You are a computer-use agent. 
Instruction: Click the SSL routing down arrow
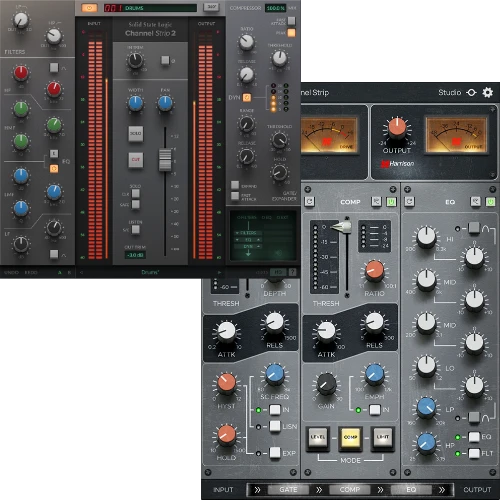click(248, 254)
